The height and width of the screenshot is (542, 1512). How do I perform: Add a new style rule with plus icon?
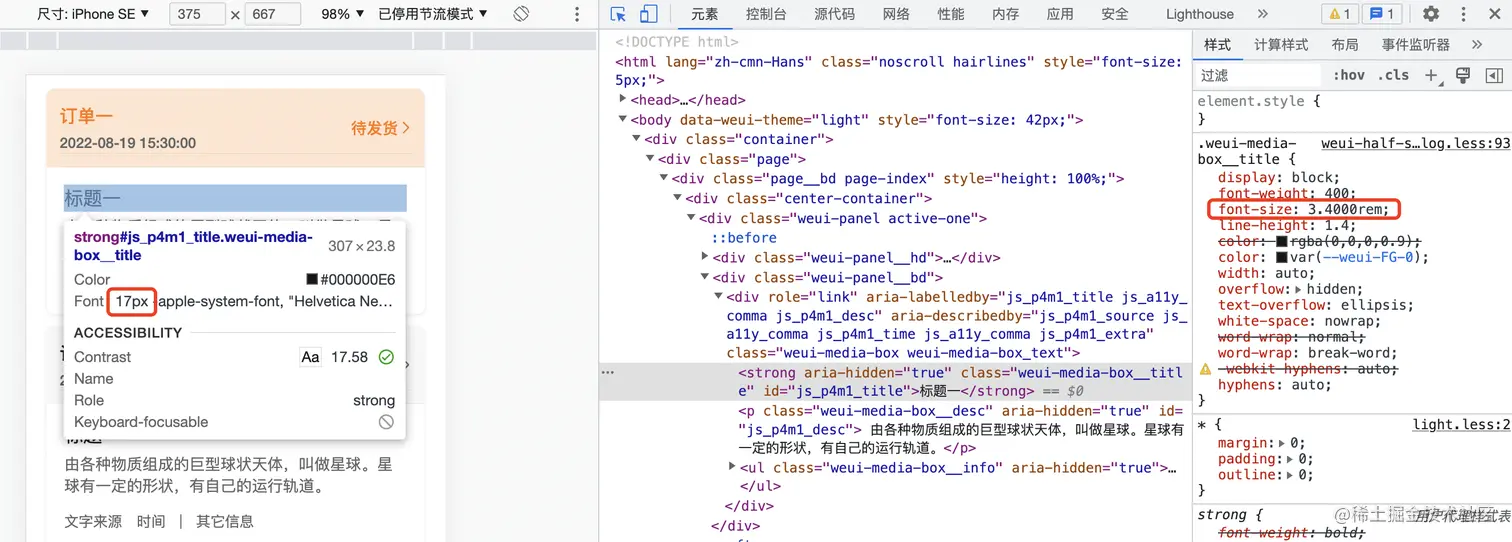(x=1432, y=75)
